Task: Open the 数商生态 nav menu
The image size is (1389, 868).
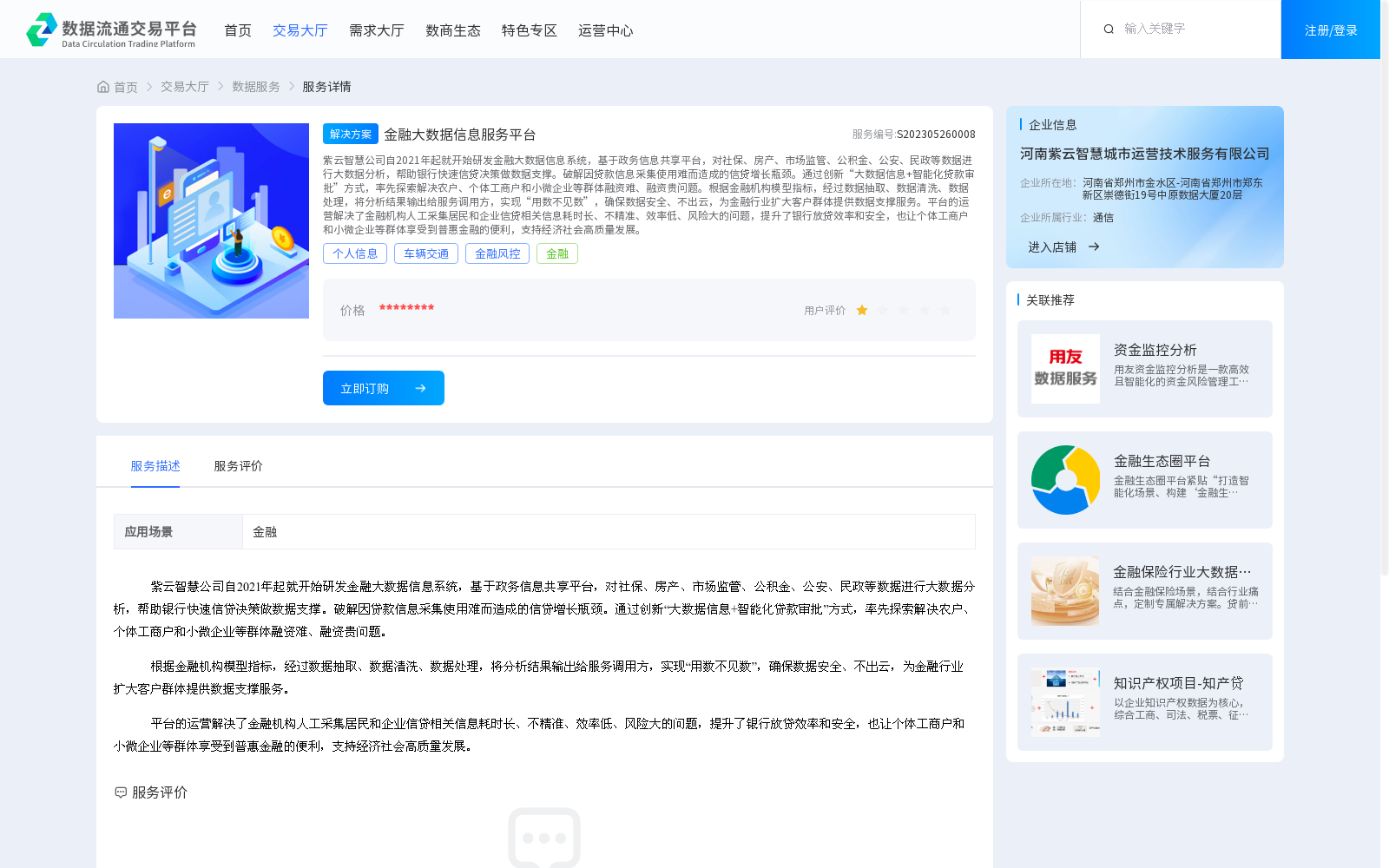Action: 453,30
